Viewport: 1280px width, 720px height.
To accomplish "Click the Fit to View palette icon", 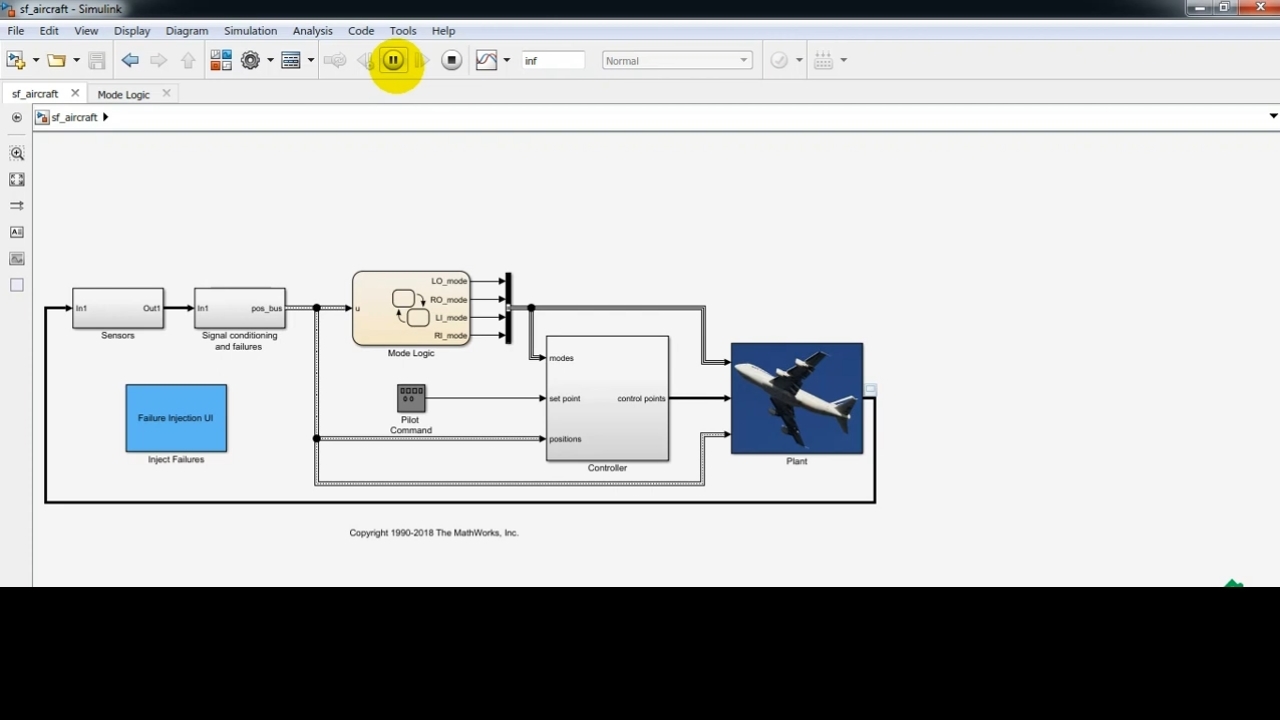I will [x=17, y=180].
